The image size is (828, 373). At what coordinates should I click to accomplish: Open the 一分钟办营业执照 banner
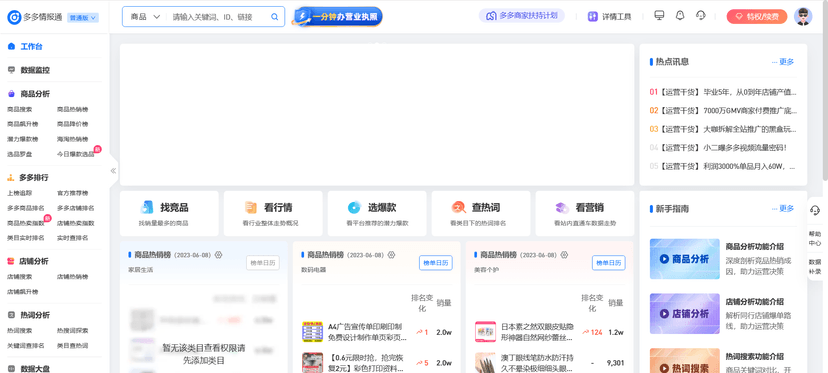[338, 17]
